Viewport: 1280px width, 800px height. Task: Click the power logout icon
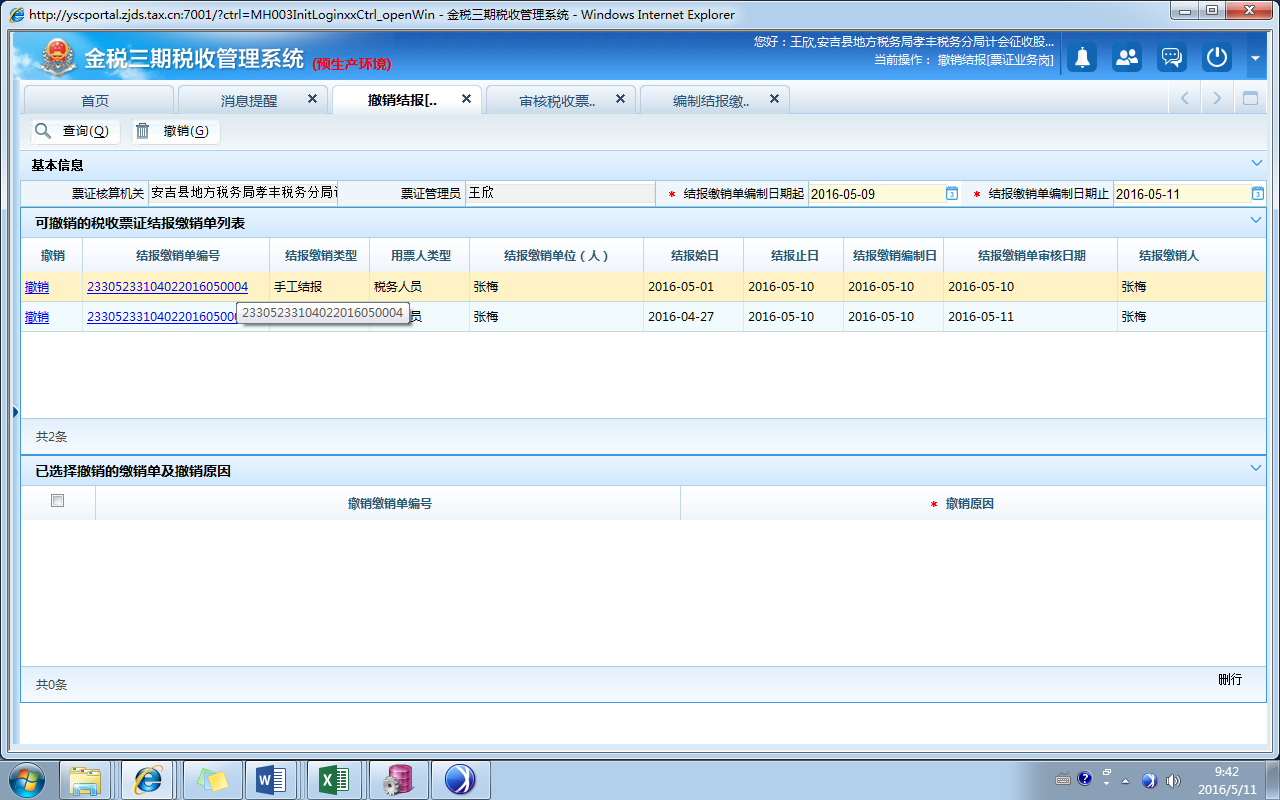(1216, 58)
